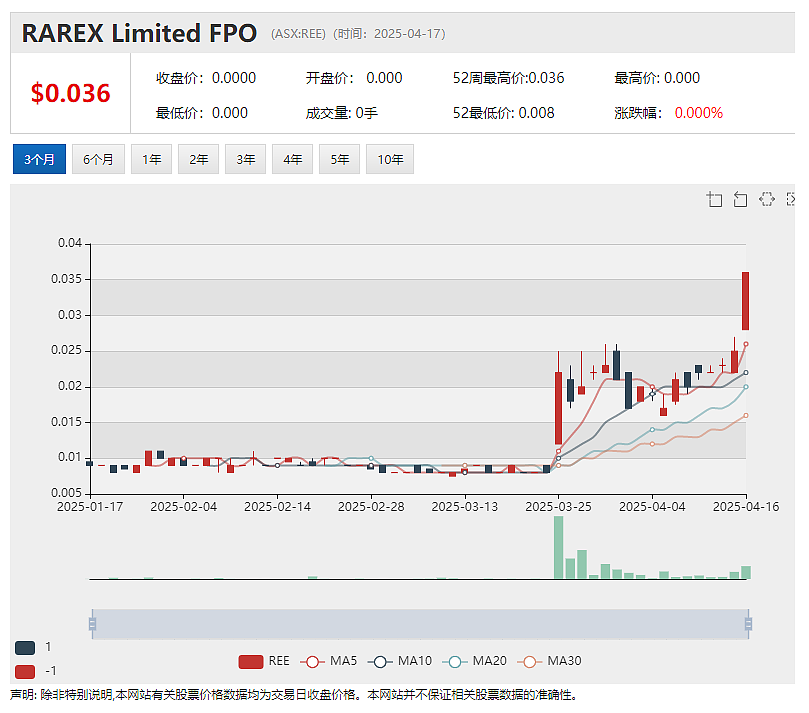Activate the area zoom tool in chart toolbox
Screen dimensions: 809x713
tap(715, 199)
